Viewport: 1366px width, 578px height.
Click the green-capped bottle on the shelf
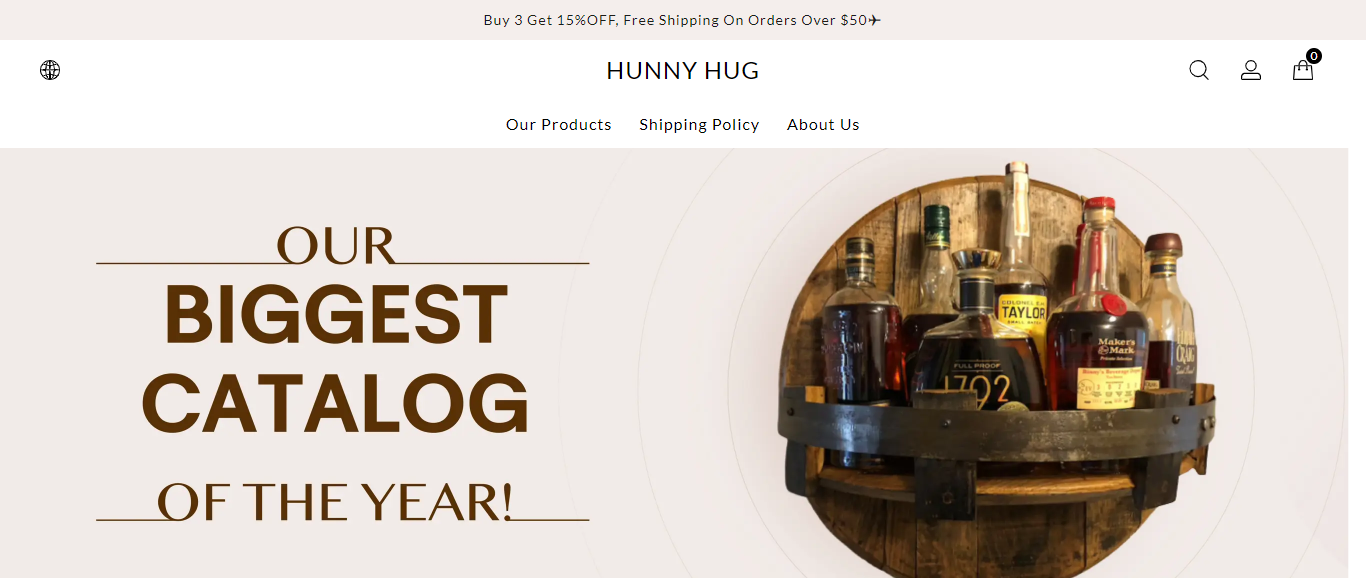(934, 268)
